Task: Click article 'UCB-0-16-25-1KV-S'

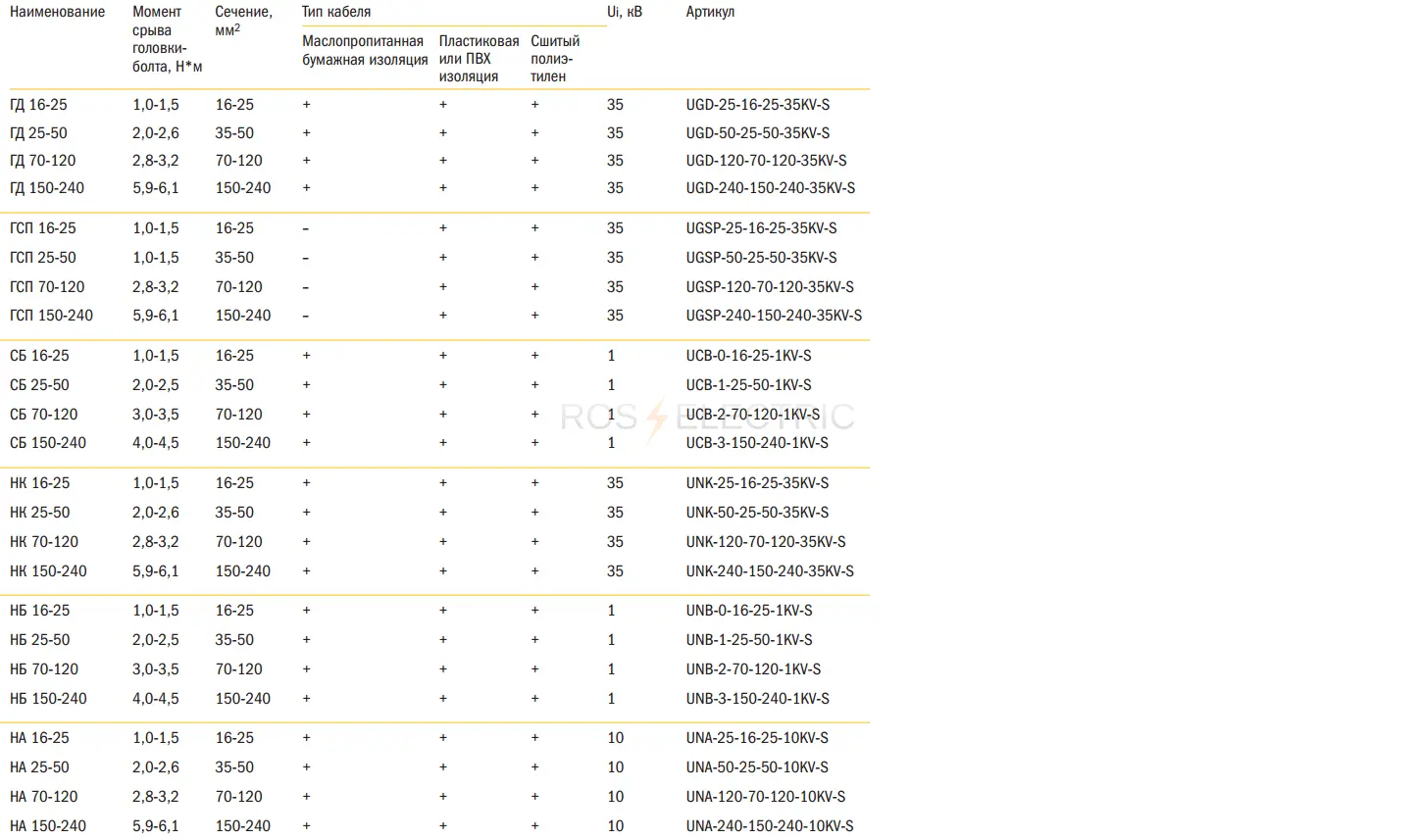Action: 749,356
